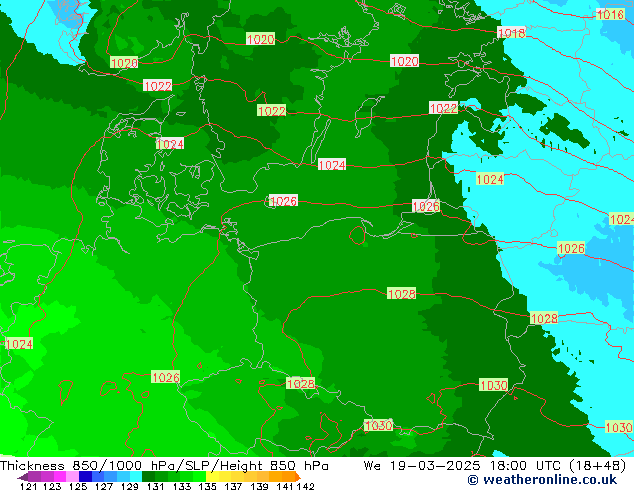Click the legend value 131

155,486
